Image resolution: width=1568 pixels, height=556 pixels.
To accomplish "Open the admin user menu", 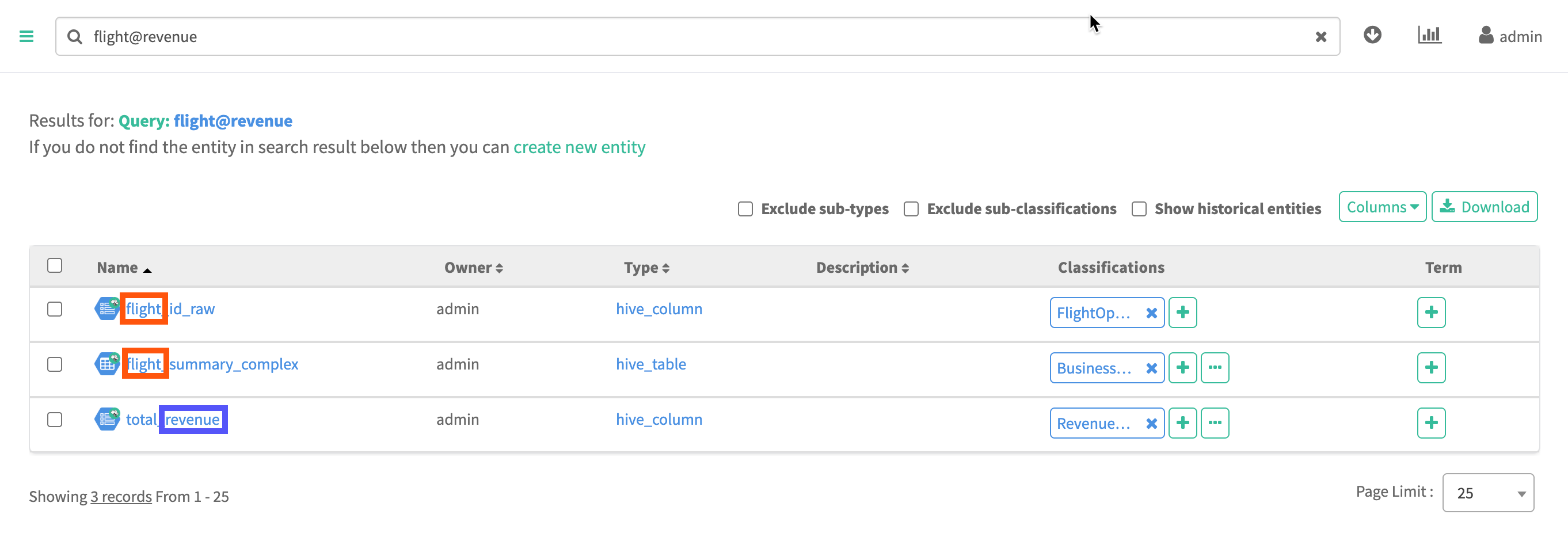I will click(1510, 36).
